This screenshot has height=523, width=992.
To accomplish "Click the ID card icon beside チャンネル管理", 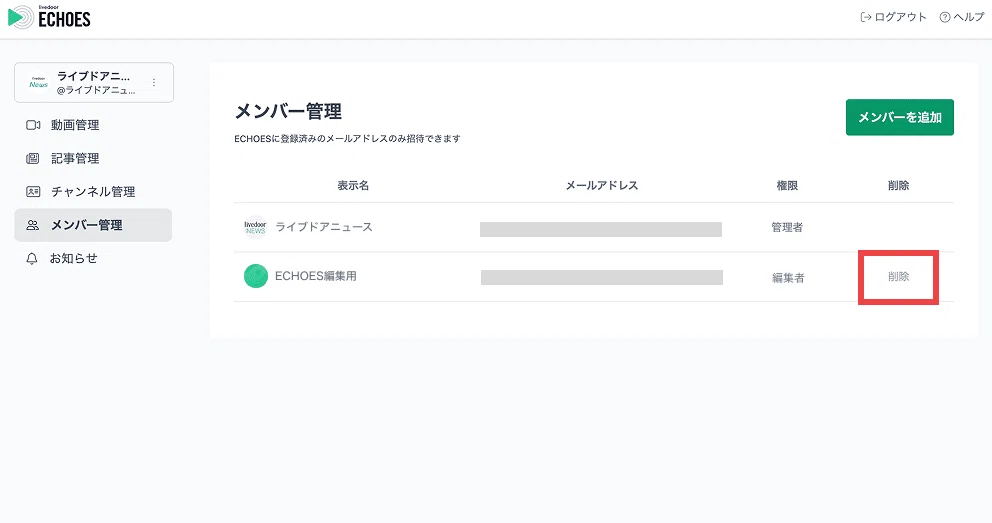I will (x=33, y=192).
